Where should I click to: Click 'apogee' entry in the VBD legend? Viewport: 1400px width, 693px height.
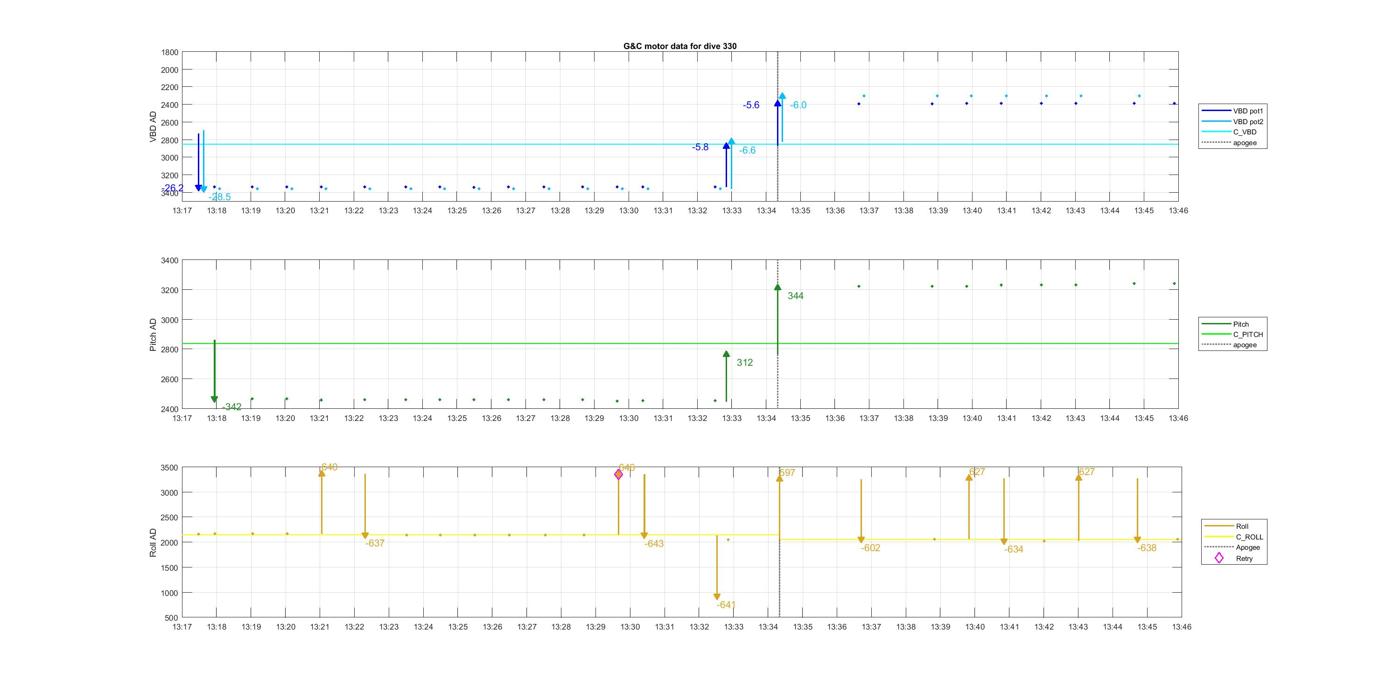[1245, 142]
